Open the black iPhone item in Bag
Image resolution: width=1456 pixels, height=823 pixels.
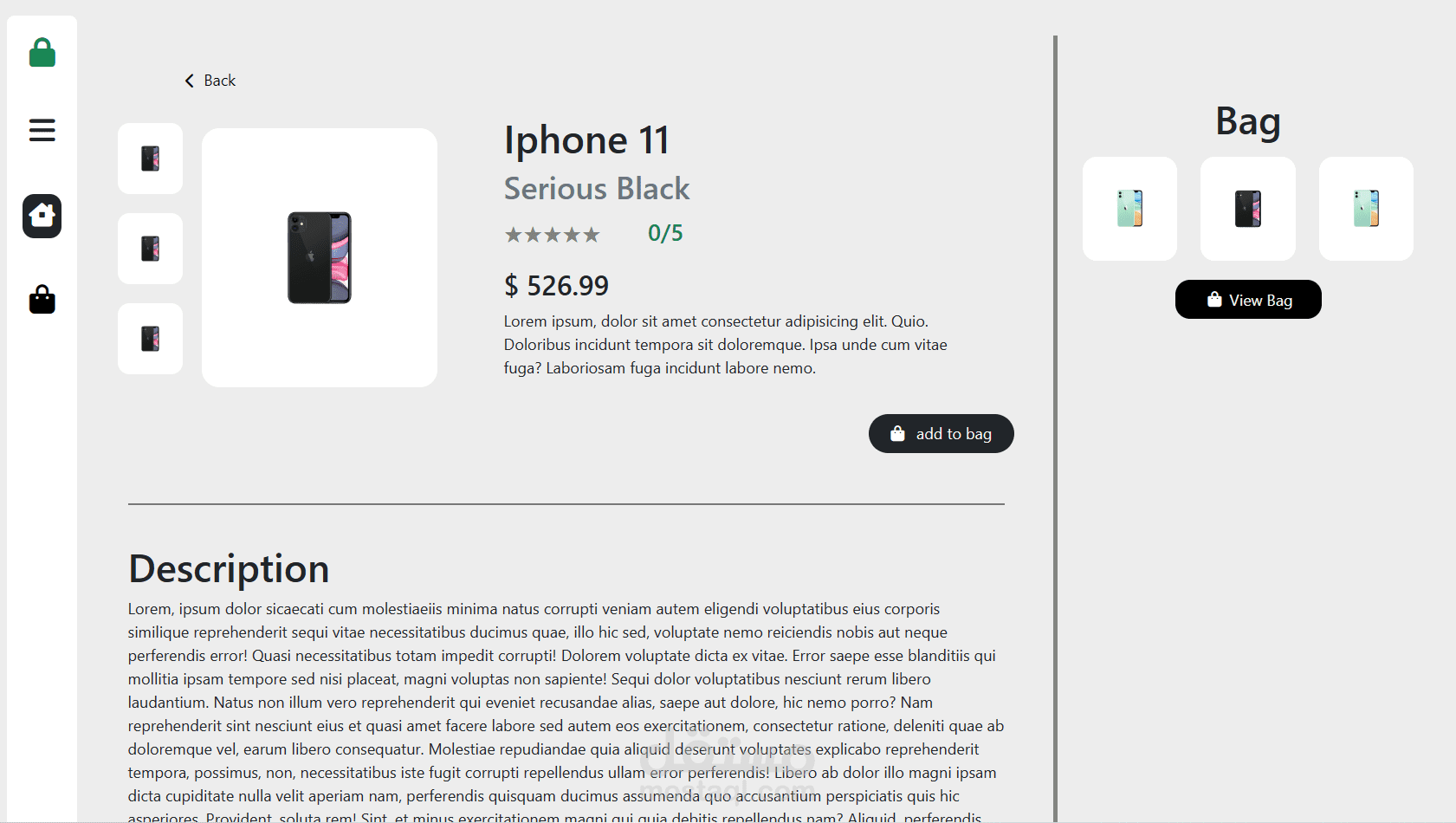pos(1248,209)
